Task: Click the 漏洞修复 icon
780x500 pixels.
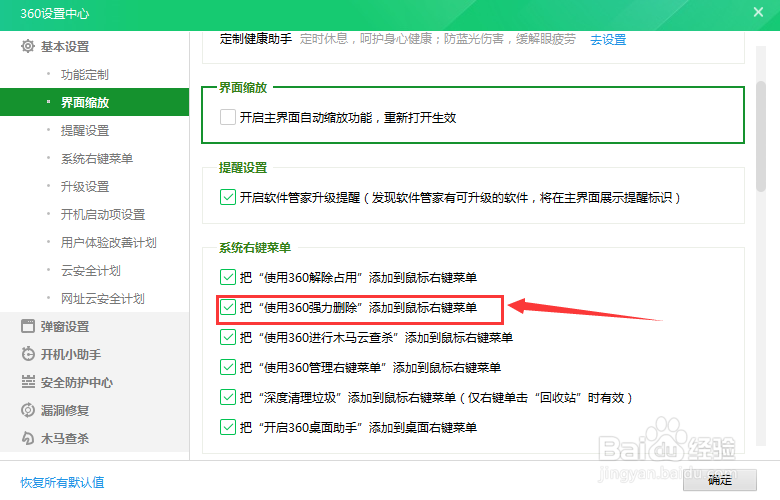Action: click(28, 410)
